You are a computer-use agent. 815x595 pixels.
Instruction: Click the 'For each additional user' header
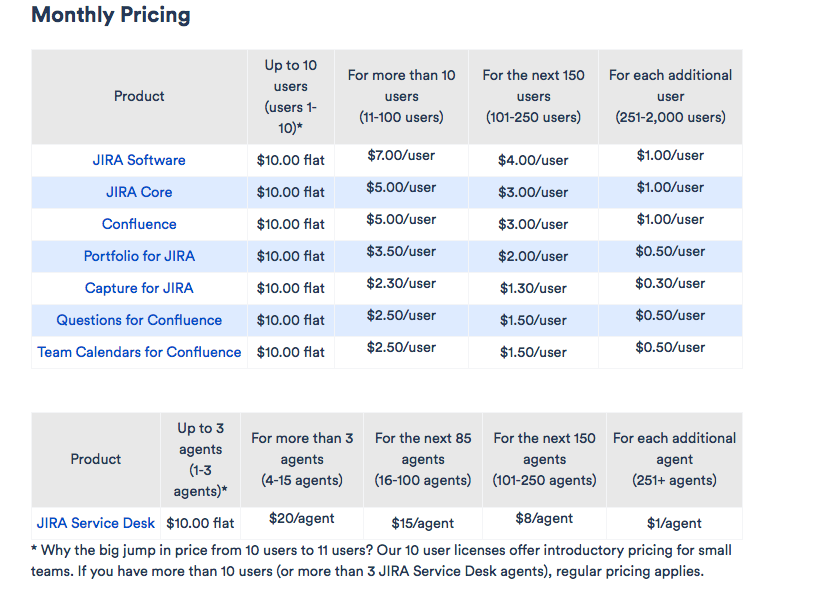670,96
